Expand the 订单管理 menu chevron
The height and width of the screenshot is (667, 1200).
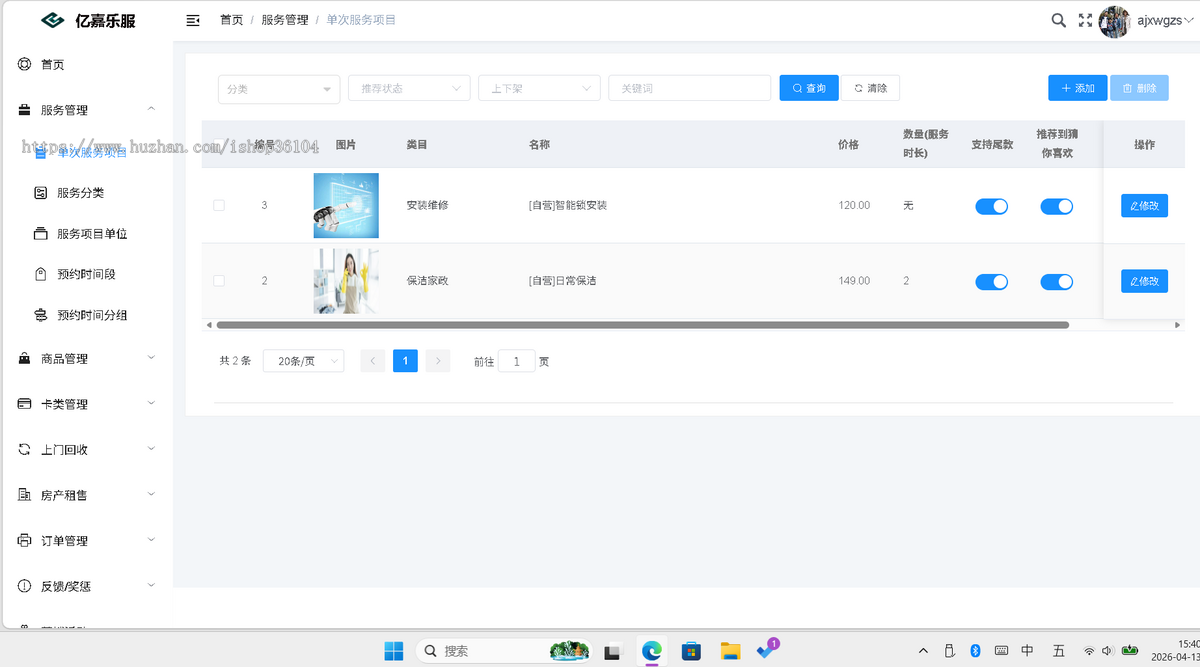[x=151, y=540]
